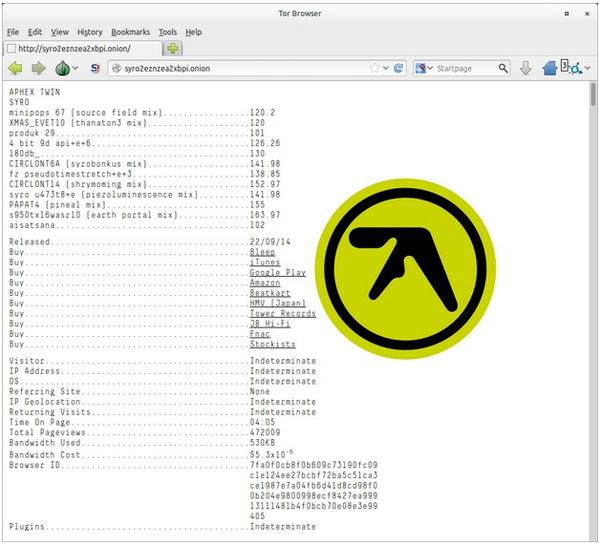Image resolution: width=600 pixels, height=545 pixels.
Task: Maximize the Tor Browser window
Action: [x=567, y=13]
